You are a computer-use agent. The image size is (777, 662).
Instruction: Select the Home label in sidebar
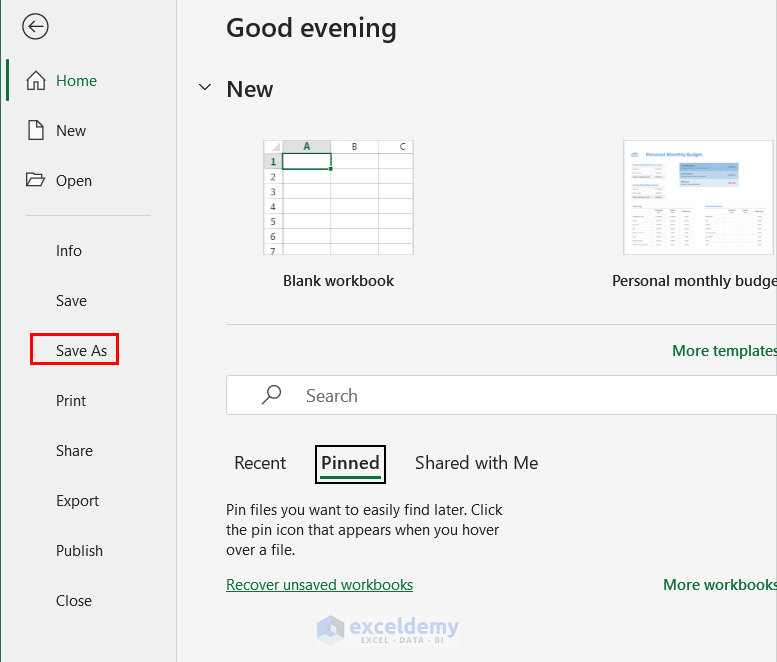[x=76, y=81]
